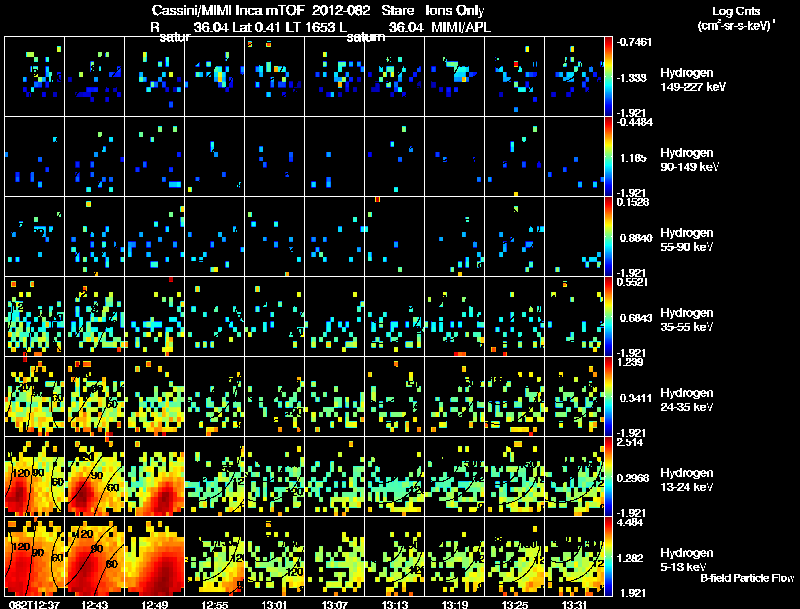This screenshot has width=800, height=609.
Task: Select the 13-24 keV panel at 12:43
Action: 94,476
